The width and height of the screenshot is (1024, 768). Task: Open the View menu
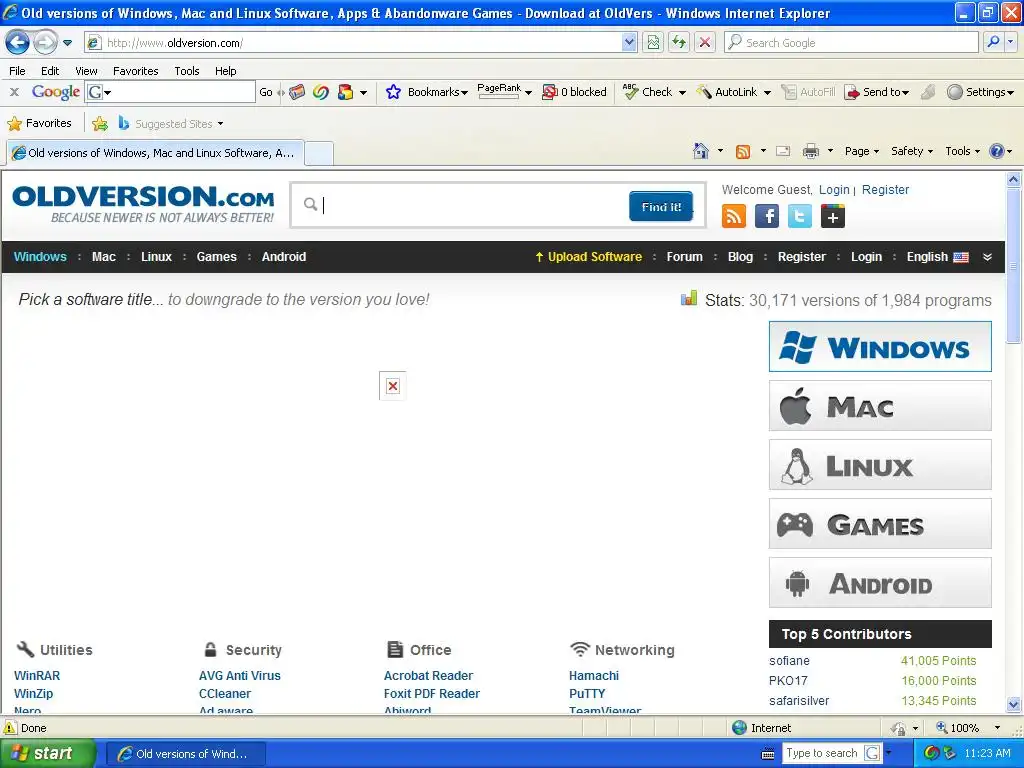pyautogui.click(x=86, y=71)
